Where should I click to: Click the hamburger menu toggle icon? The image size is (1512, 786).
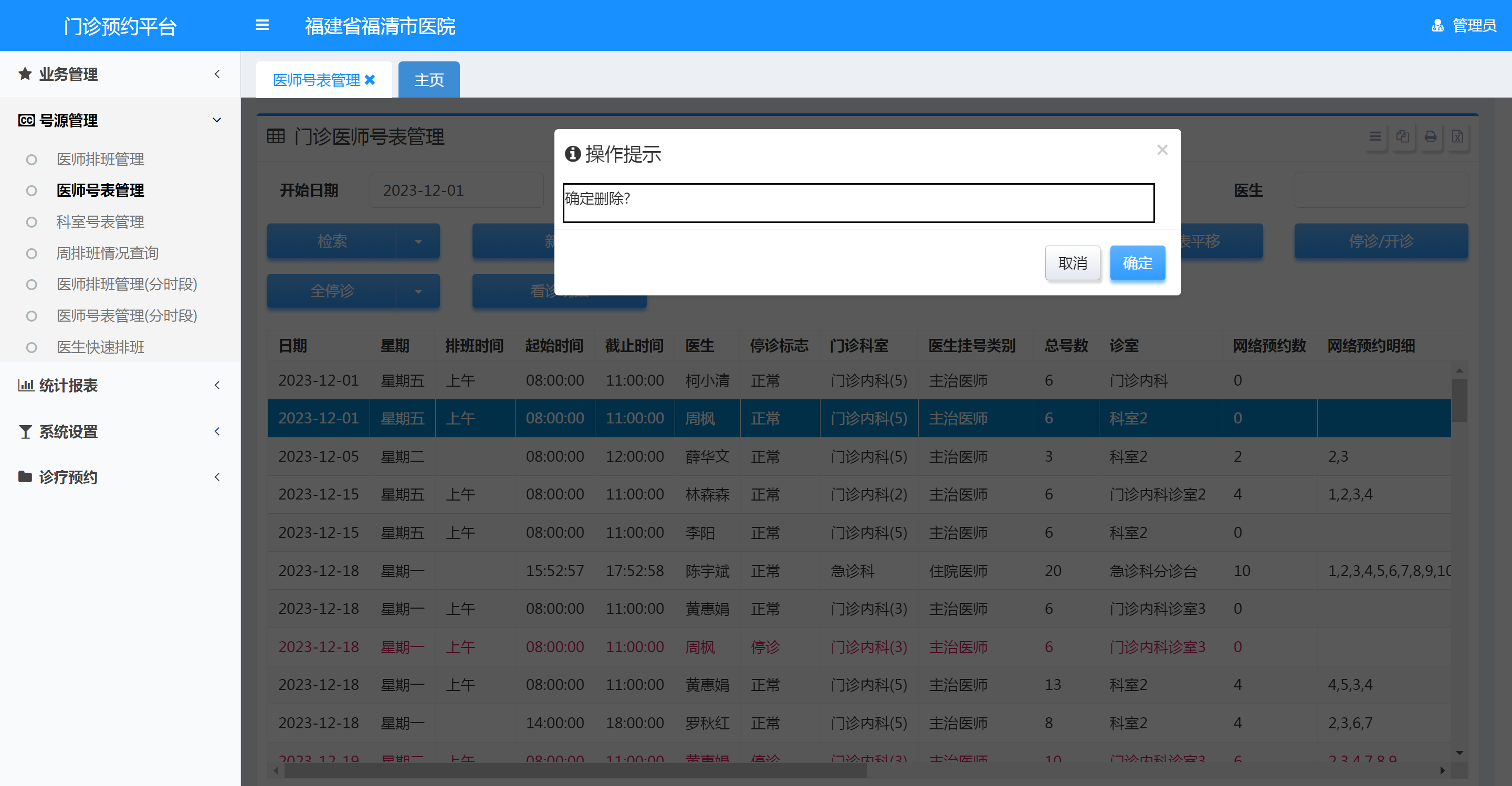point(262,25)
